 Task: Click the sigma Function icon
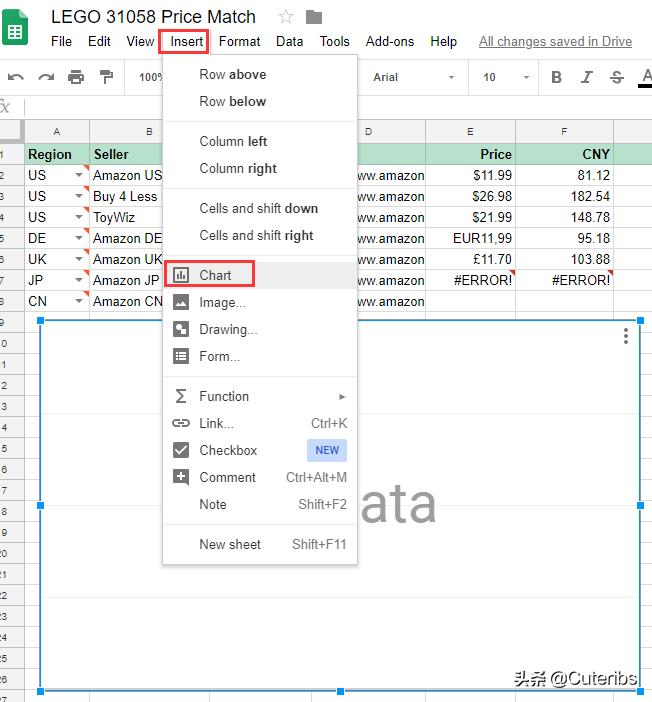click(181, 396)
